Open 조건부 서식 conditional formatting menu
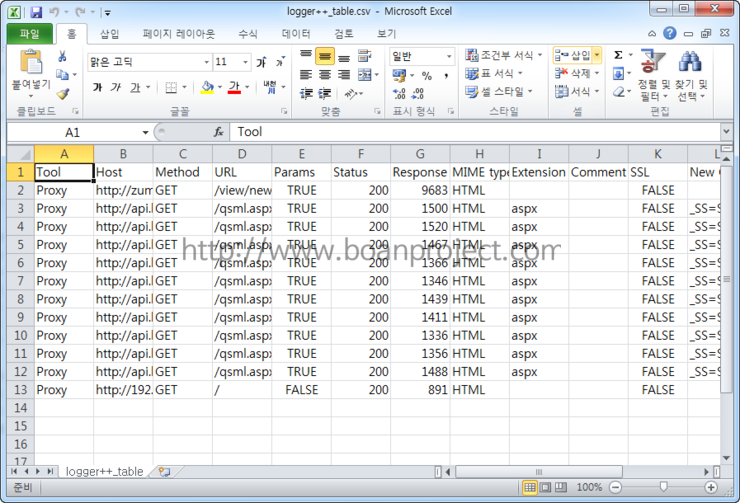The width and height of the screenshot is (740, 503). 504,55
